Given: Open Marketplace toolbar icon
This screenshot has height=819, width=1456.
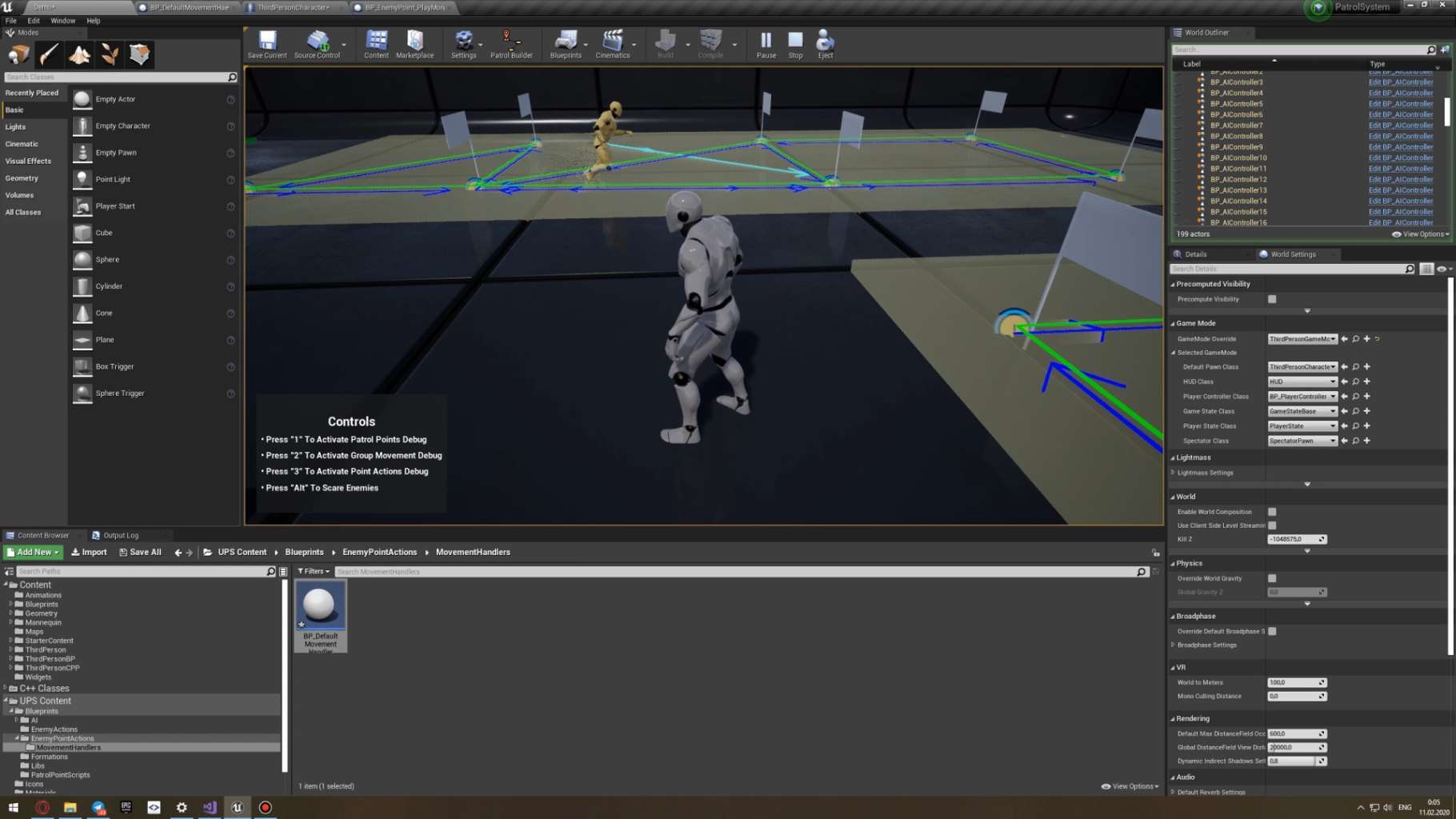Looking at the screenshot, I should pyautogui.click(x=414, y=44).
